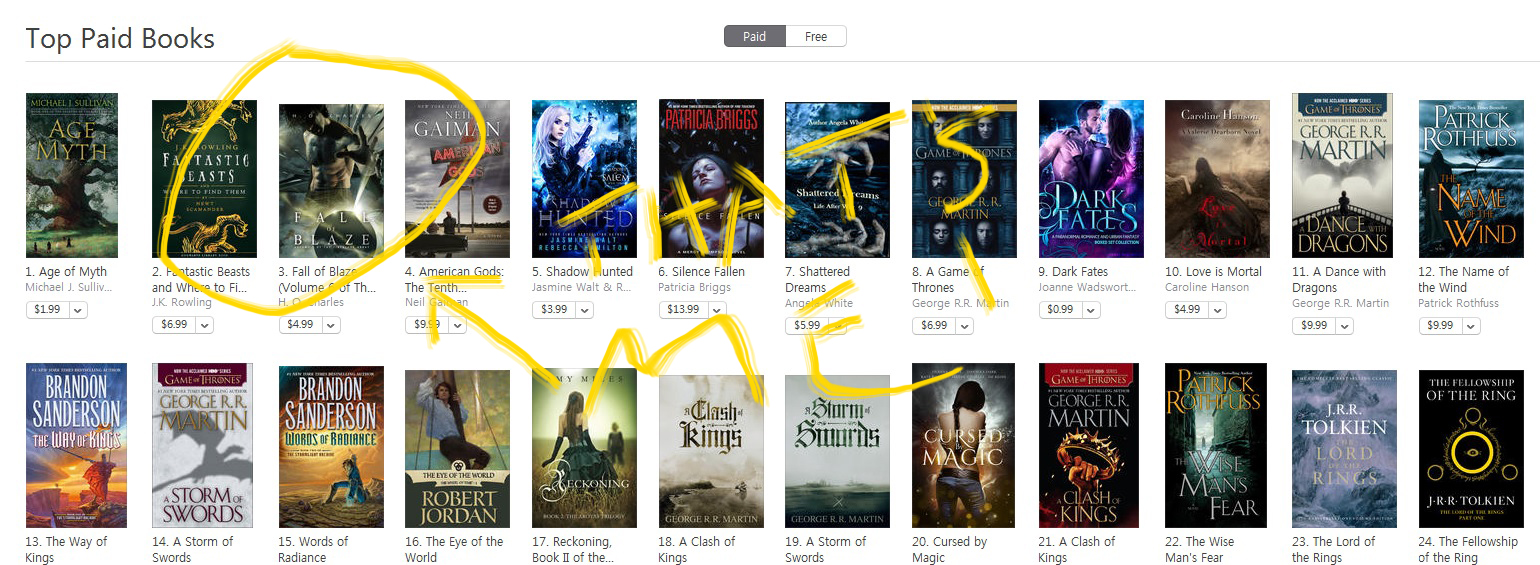Switch to the Free books tab
Screen dimensions: 1540x565
pos(816,36)
